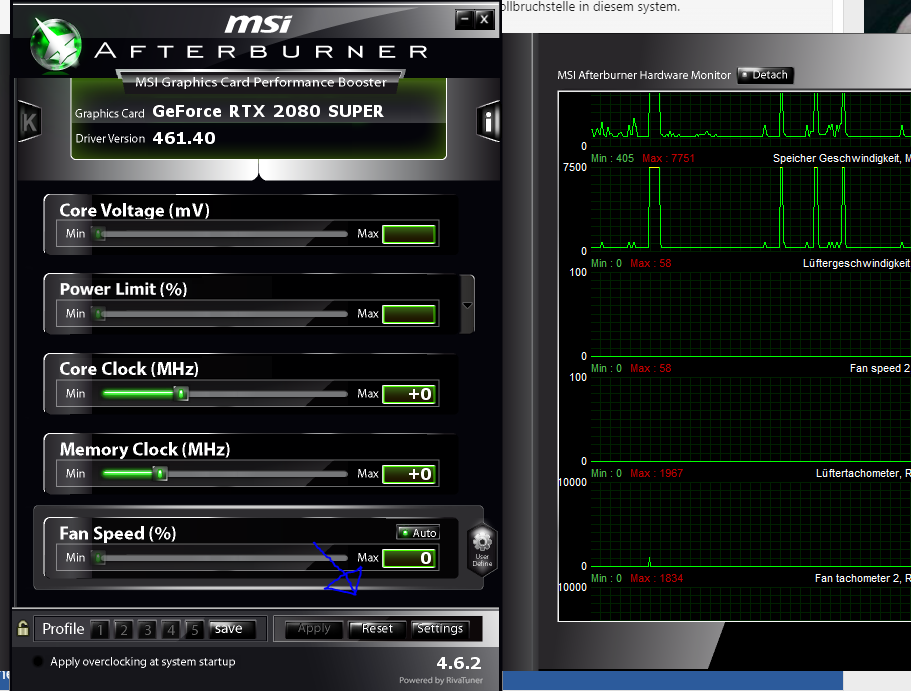Click the Fan tachometer 2 graph label
Viewport: 911px width, 691px height.
pyautogui.click(x=862, y=578)
